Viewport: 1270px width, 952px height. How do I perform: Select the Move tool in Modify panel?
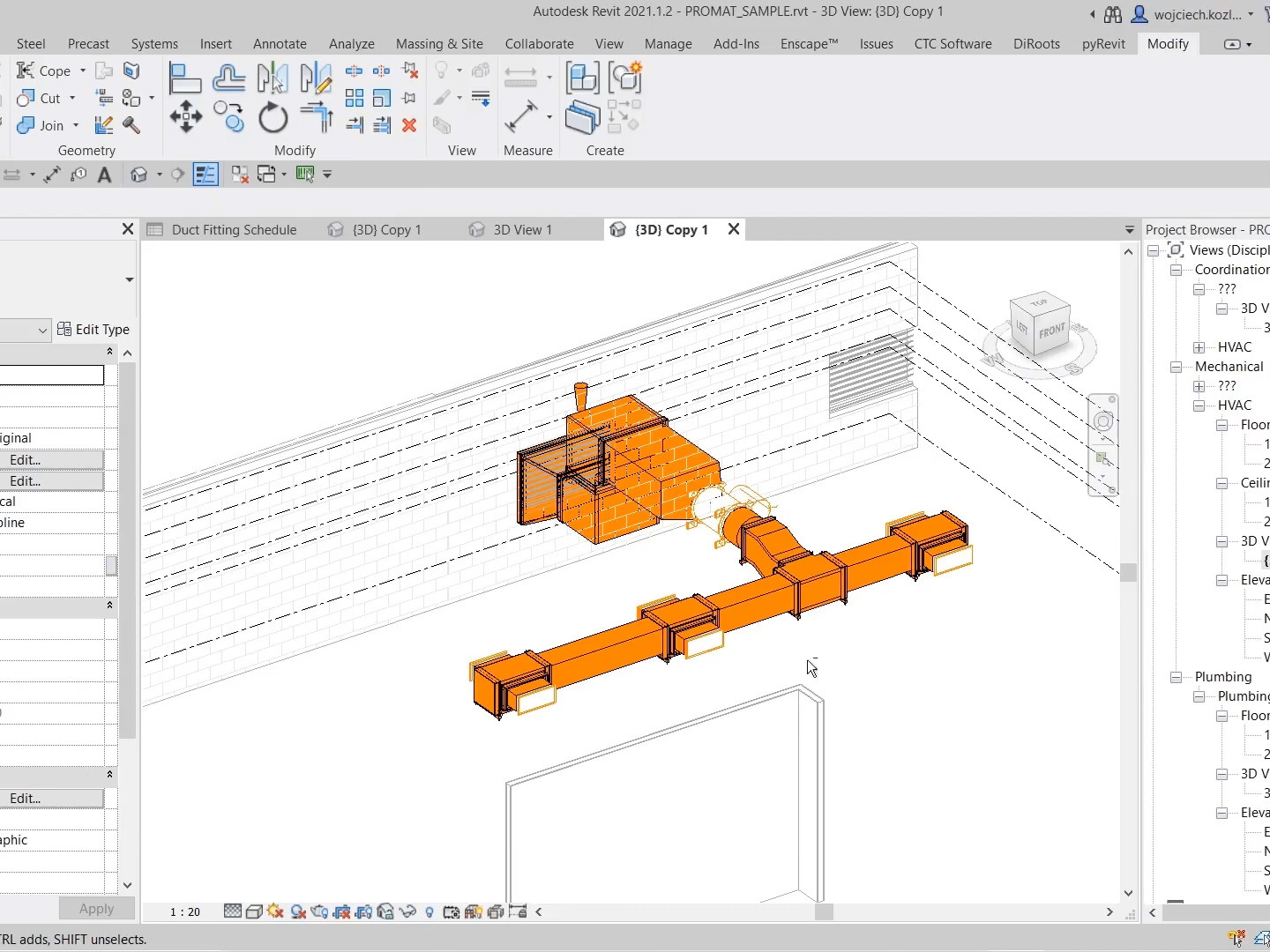tap(185, 116)
